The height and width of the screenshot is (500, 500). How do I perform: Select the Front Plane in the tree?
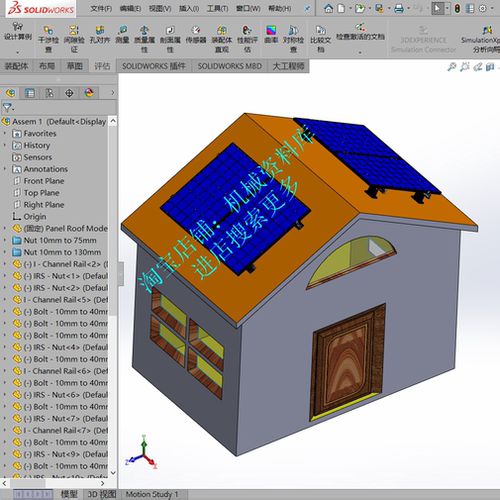44,181
